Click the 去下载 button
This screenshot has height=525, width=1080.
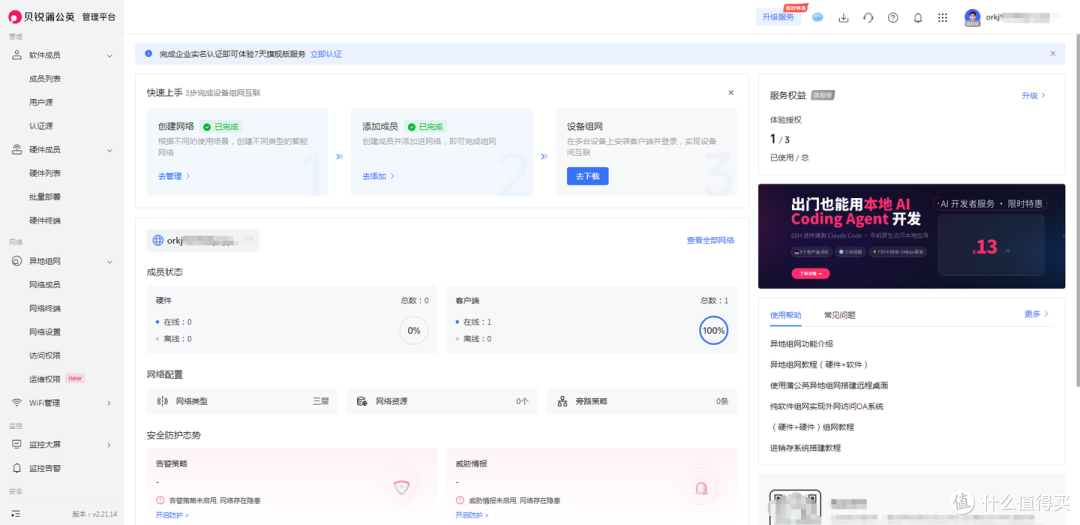(x=588, y=176)
